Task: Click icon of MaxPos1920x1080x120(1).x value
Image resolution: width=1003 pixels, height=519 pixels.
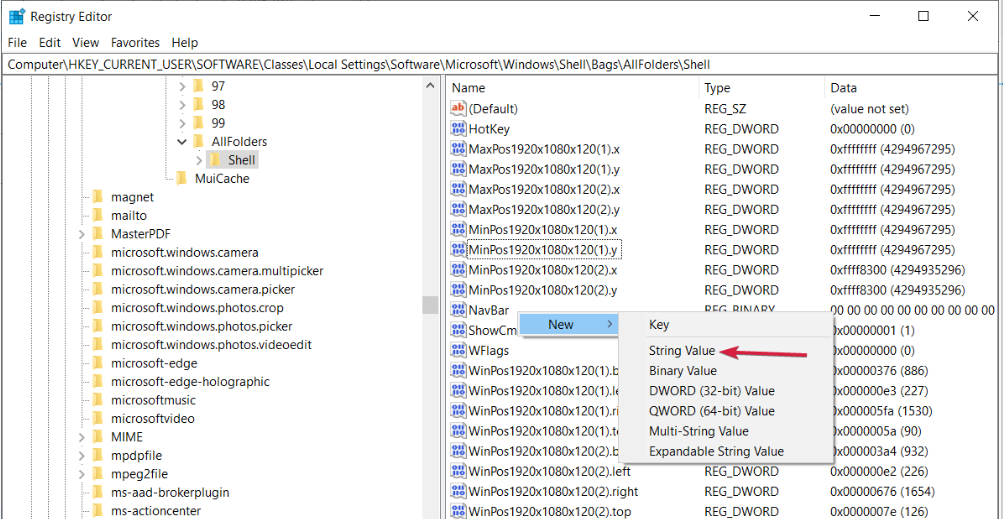Action: pos(459,149)
